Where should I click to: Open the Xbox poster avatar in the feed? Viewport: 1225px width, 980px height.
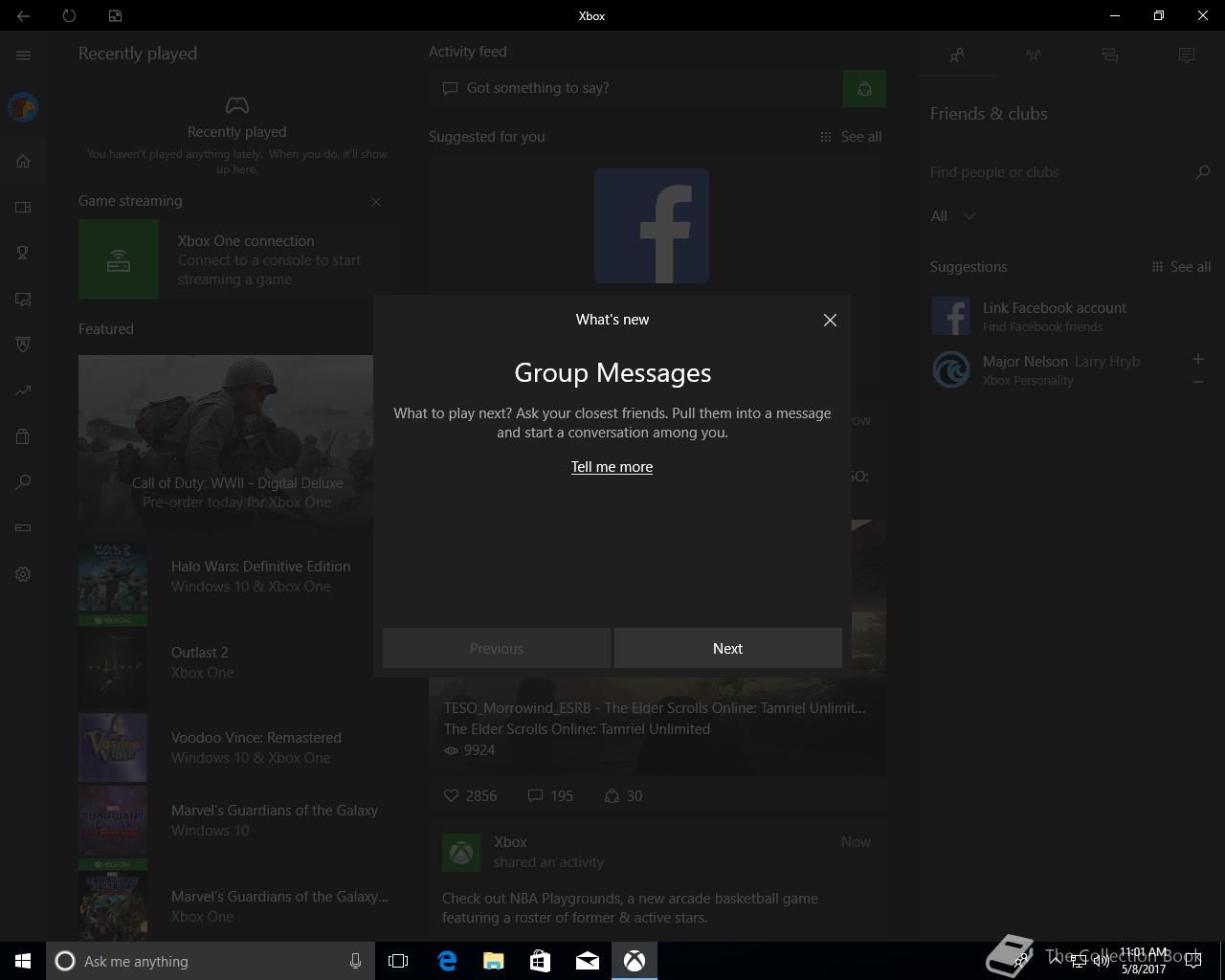[461, 853]
